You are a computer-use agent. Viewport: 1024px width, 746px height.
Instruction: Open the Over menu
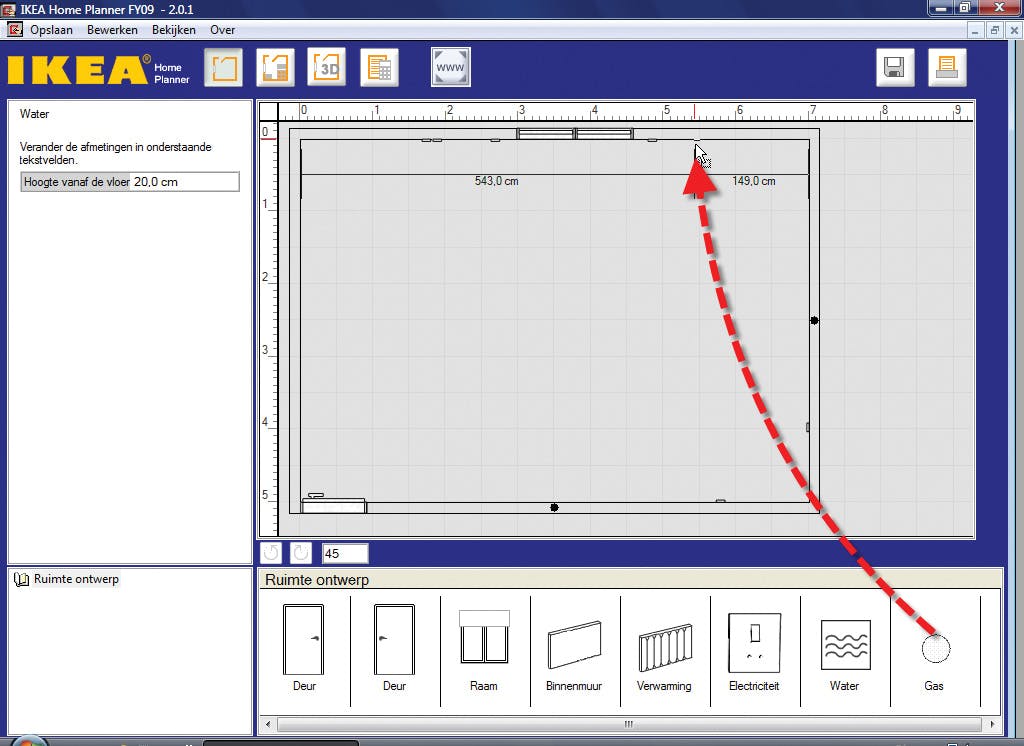[223, 30]
